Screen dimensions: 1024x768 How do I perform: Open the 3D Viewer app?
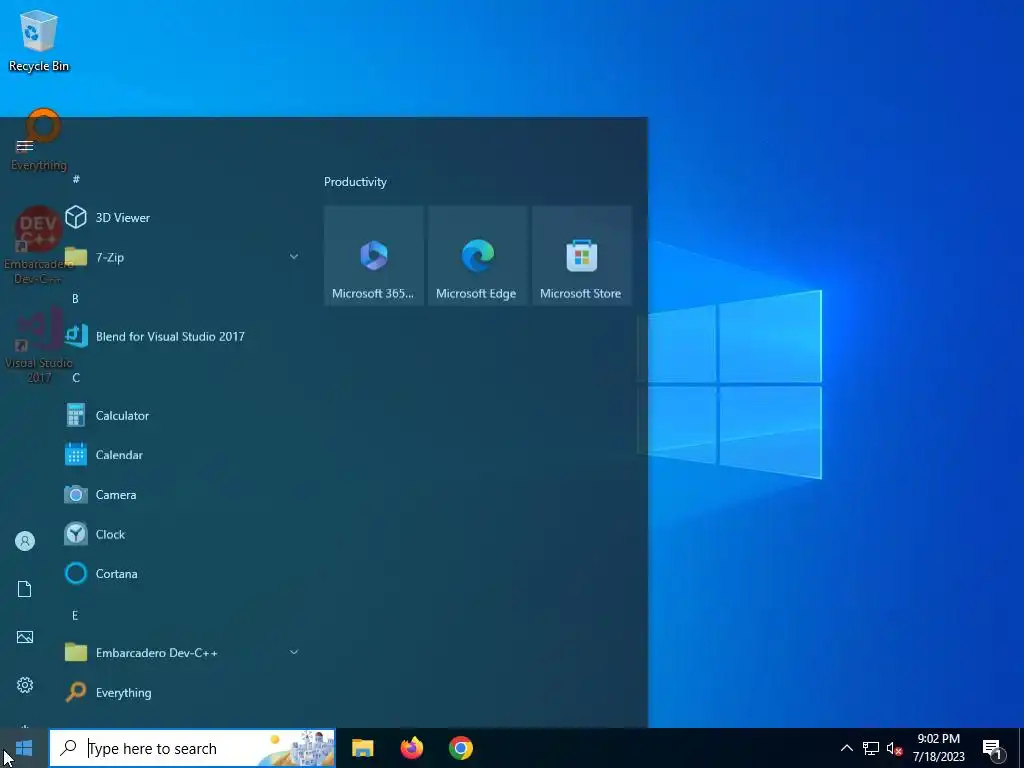tap(183, 217)
